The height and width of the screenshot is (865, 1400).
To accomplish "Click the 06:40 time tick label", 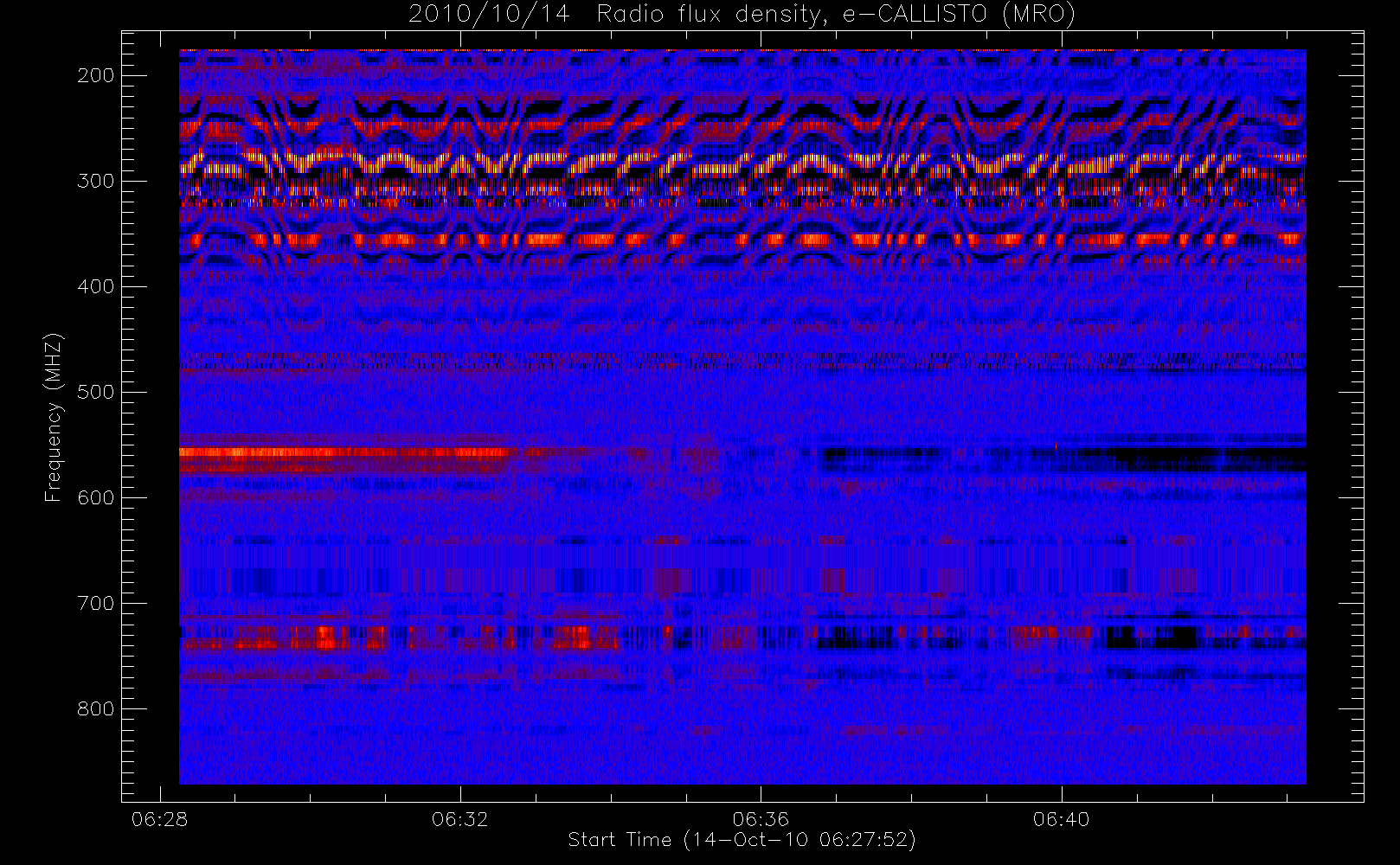I will [1061, 818].
